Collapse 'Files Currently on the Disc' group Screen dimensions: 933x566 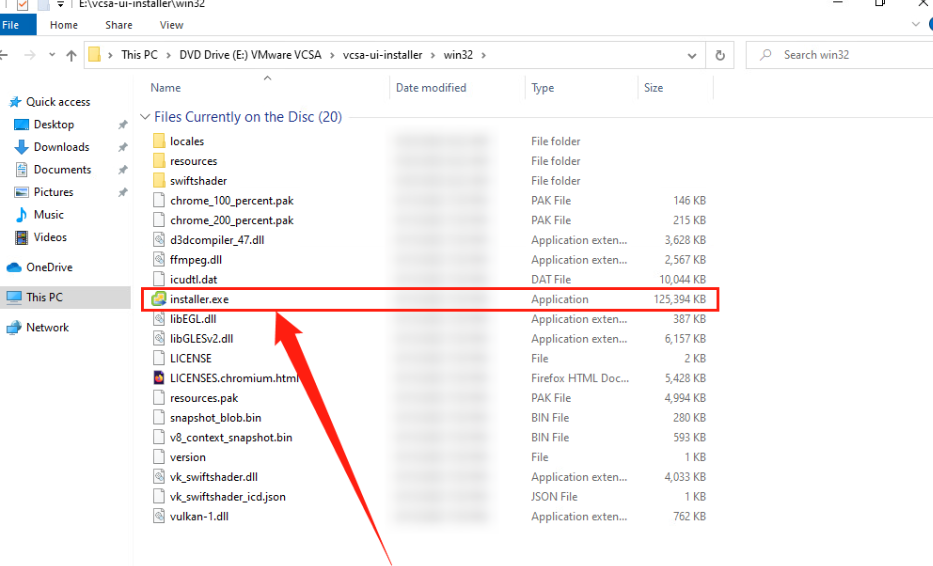(145, 117)
